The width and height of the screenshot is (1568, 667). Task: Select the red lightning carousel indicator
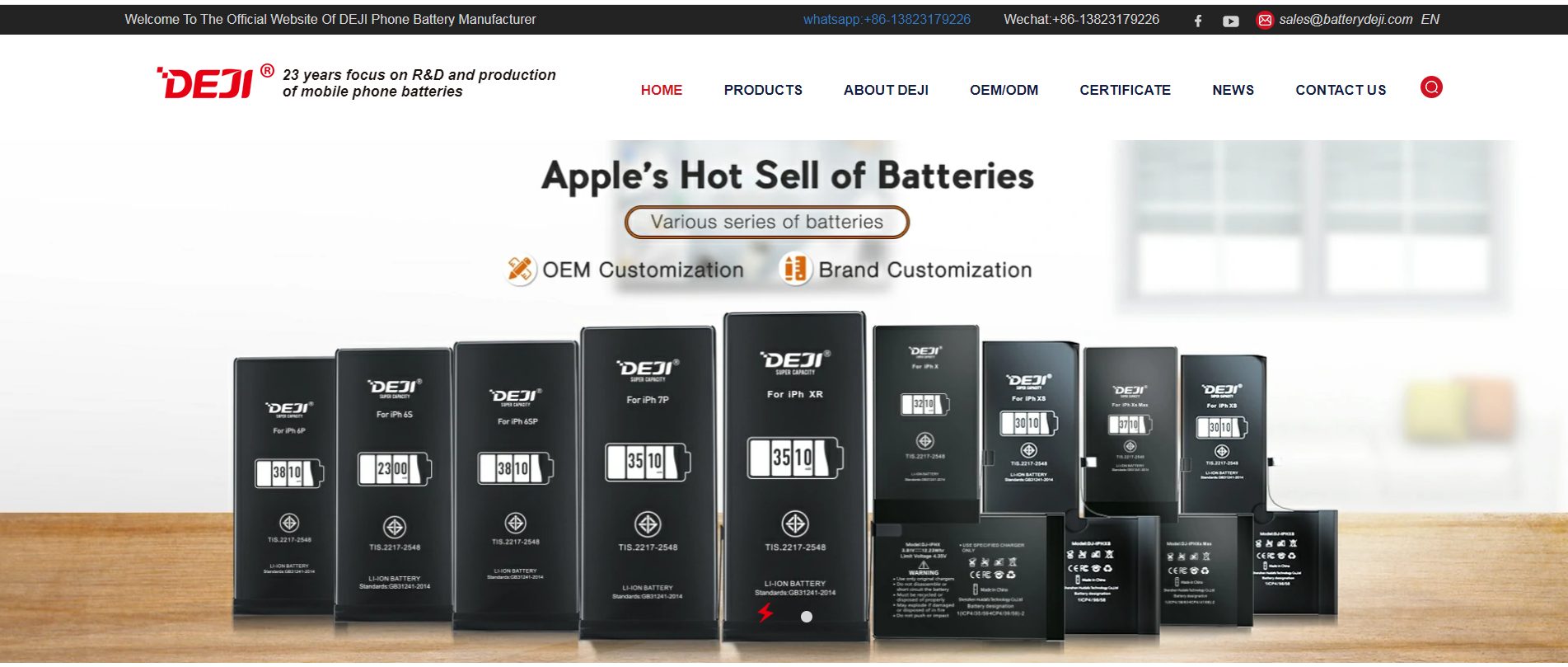pyautogui.click(x=765, y=613)
